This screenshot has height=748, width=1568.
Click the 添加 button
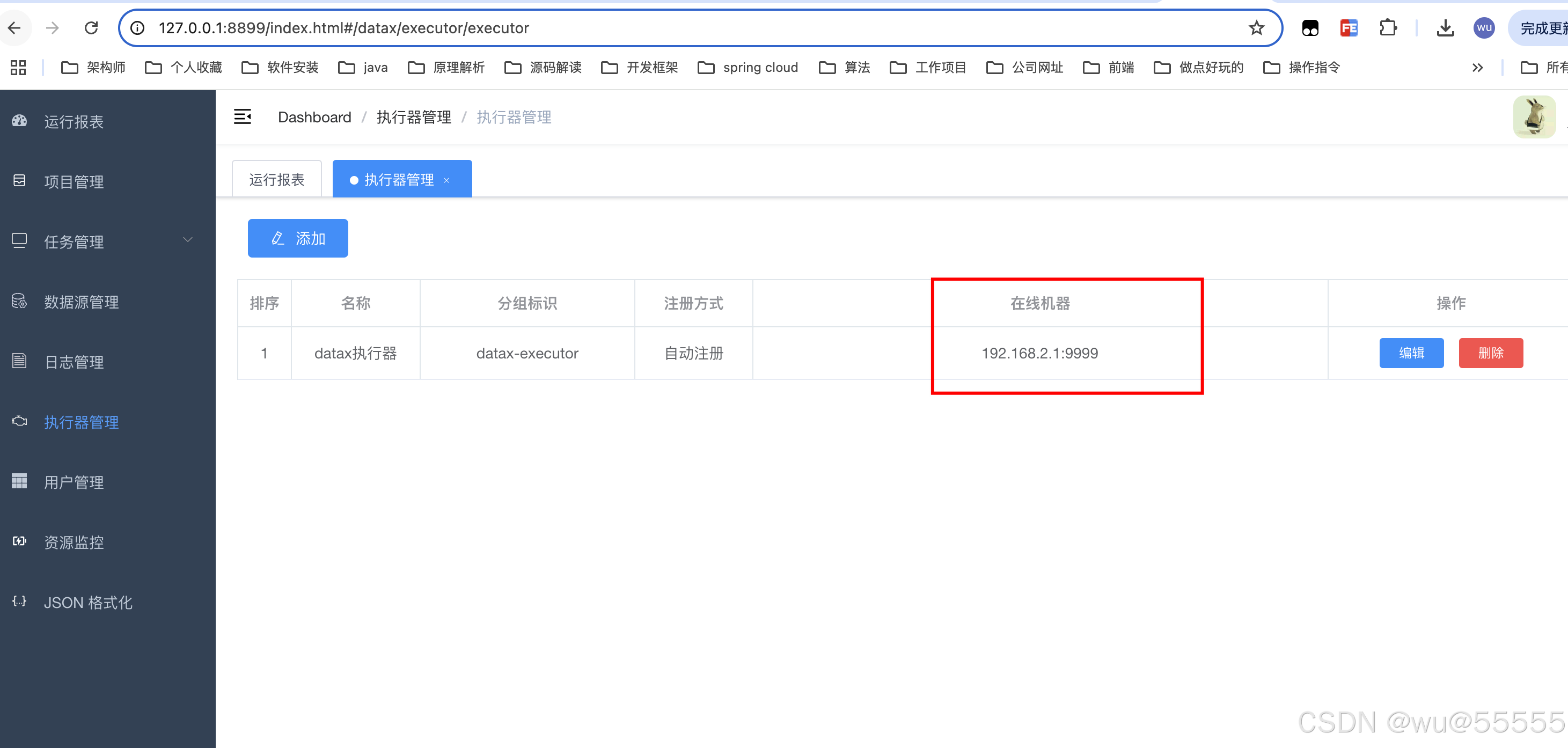click(x=298, y=238)
